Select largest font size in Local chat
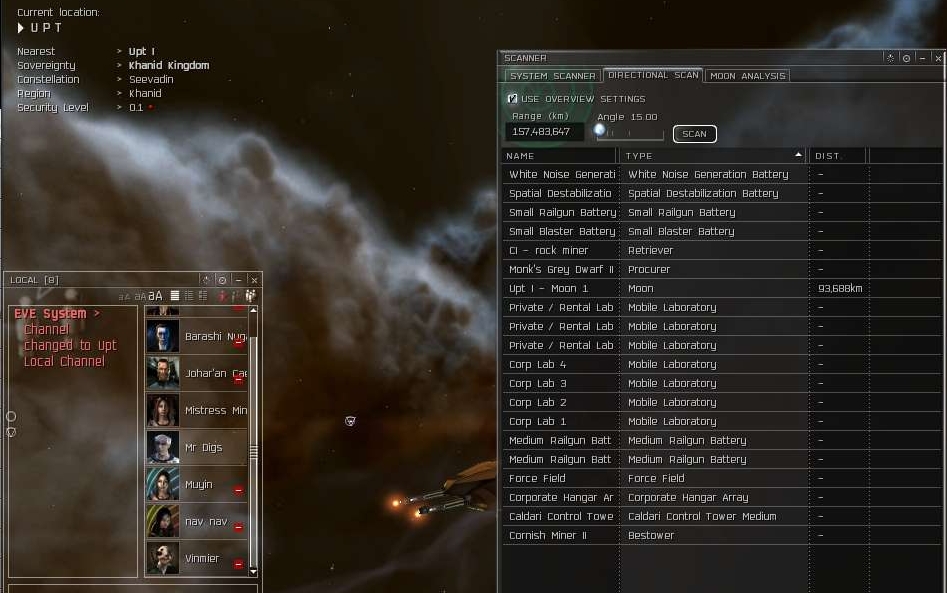Viewport: 947px width, 593px height. [x=155, y=296]
